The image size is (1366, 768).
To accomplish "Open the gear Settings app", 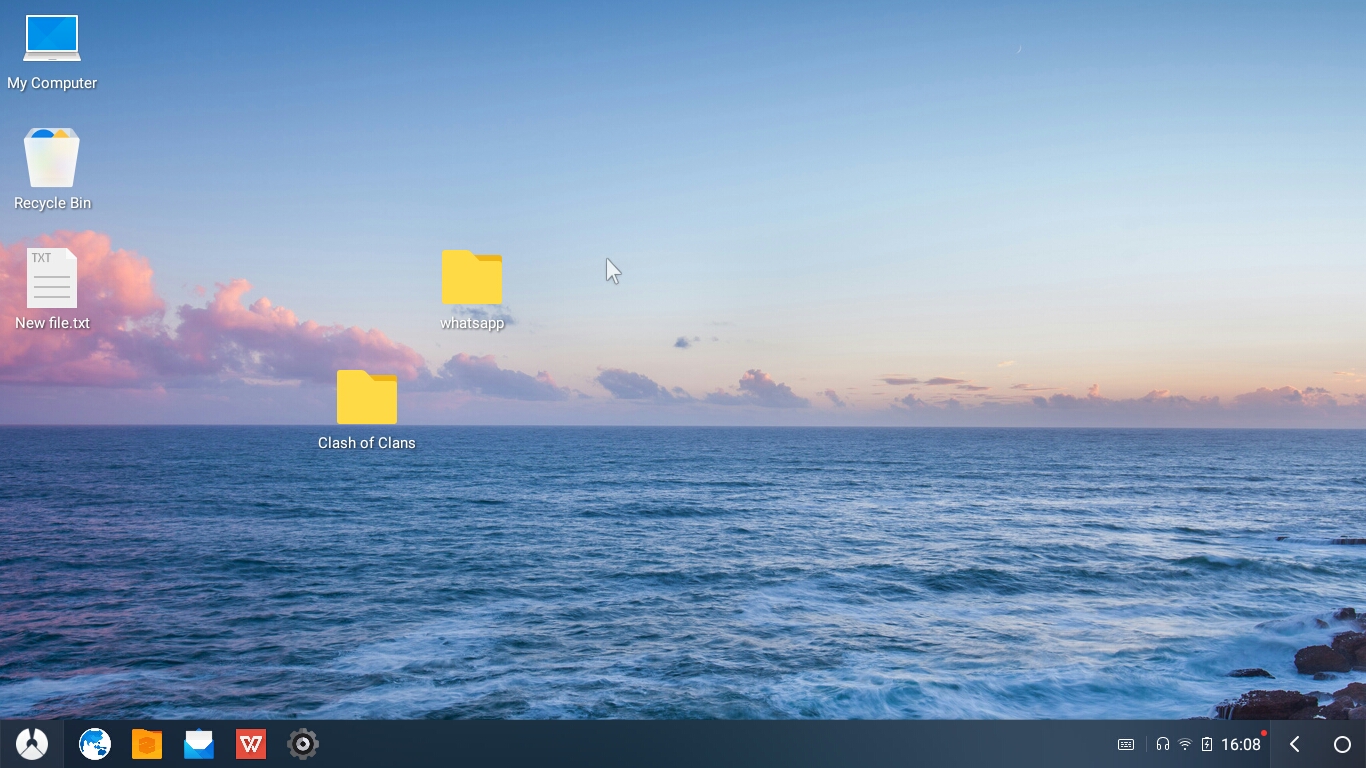I will pos(303,744).
